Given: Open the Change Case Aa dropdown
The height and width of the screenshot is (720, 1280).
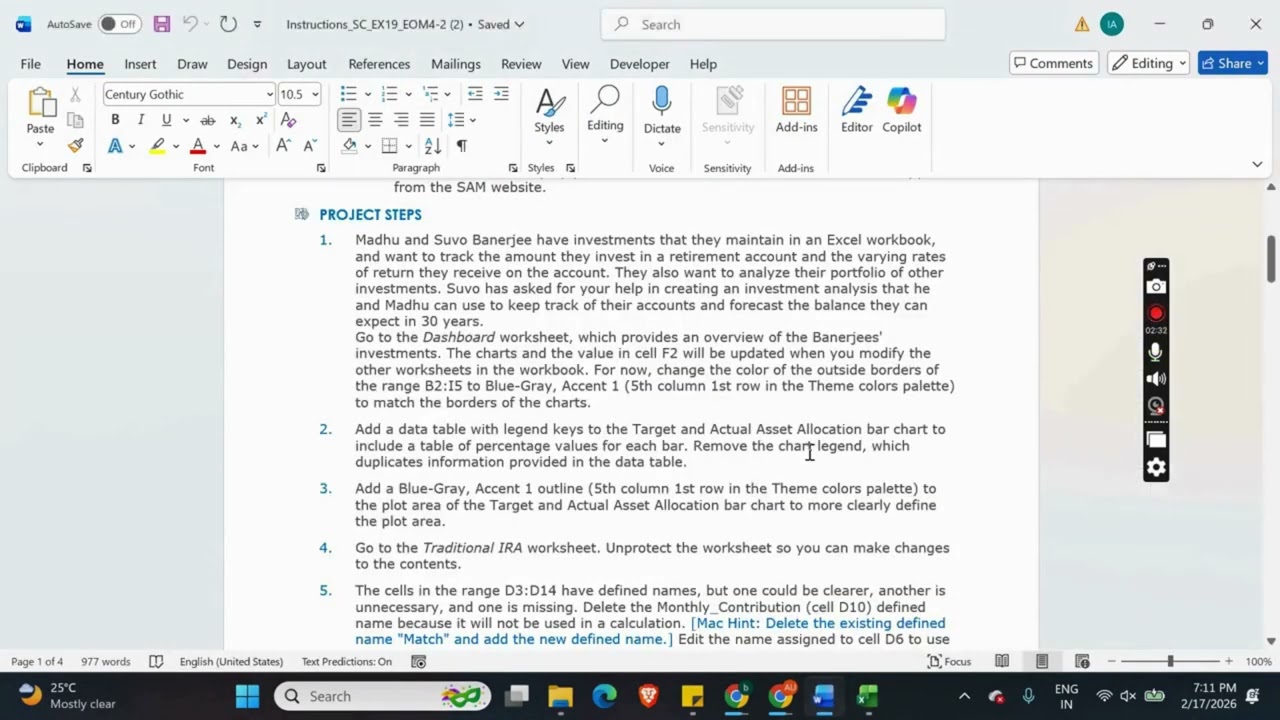Looking at the screenshot, I should pyautogui.click(x=245, y=146).
